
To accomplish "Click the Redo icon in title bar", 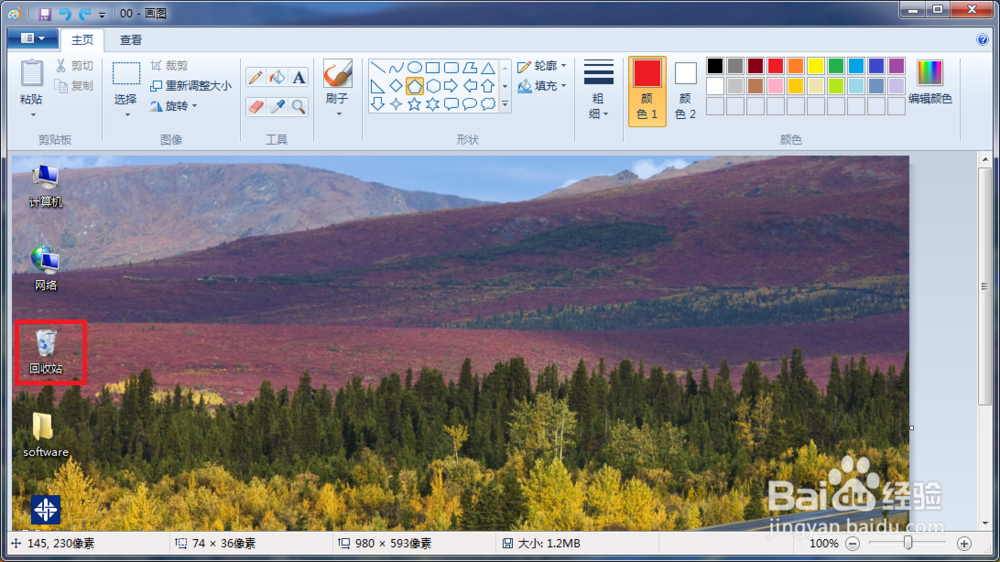I will click(x=84, y=13).
